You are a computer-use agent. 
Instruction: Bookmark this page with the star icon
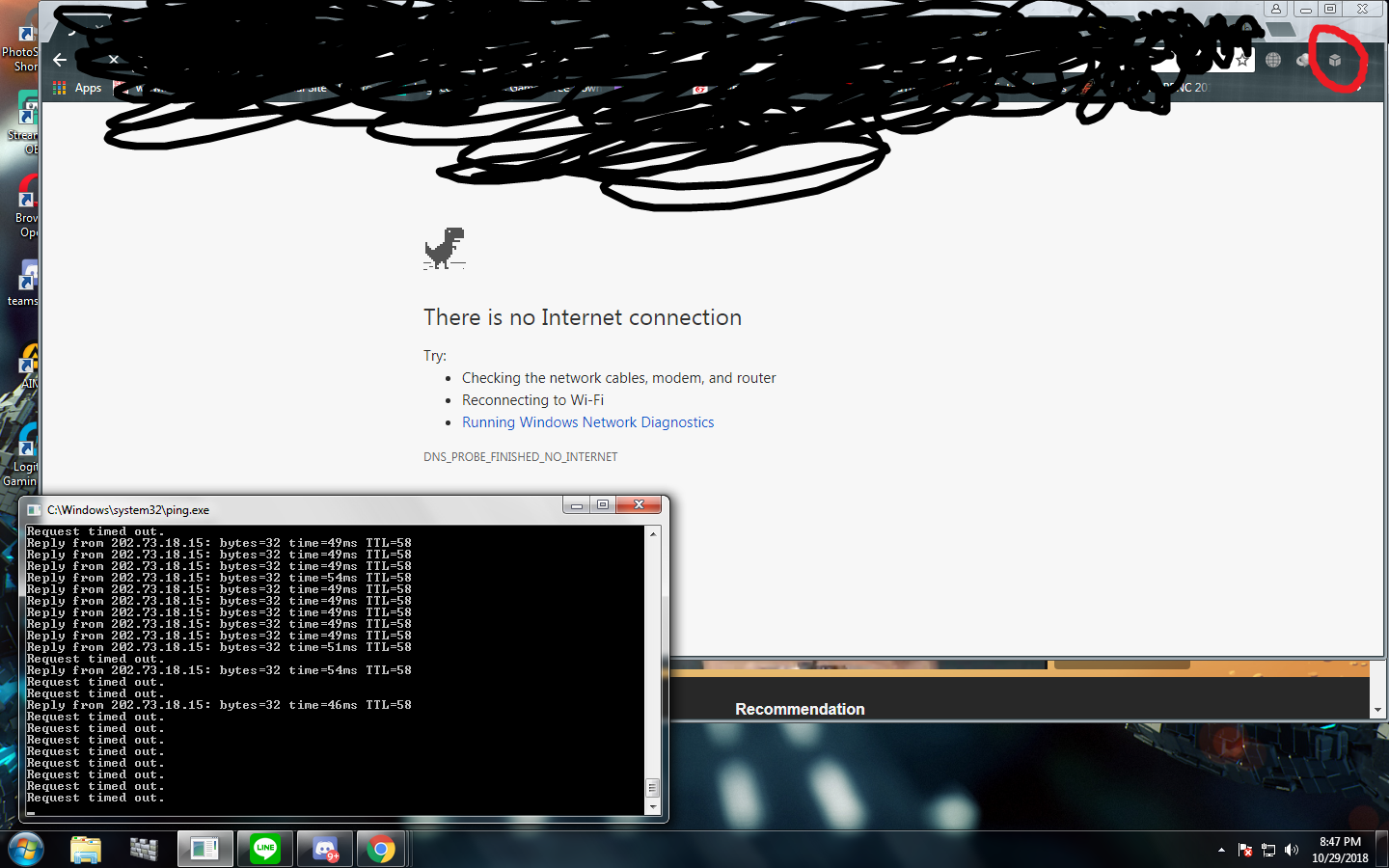pos(1242,60)
